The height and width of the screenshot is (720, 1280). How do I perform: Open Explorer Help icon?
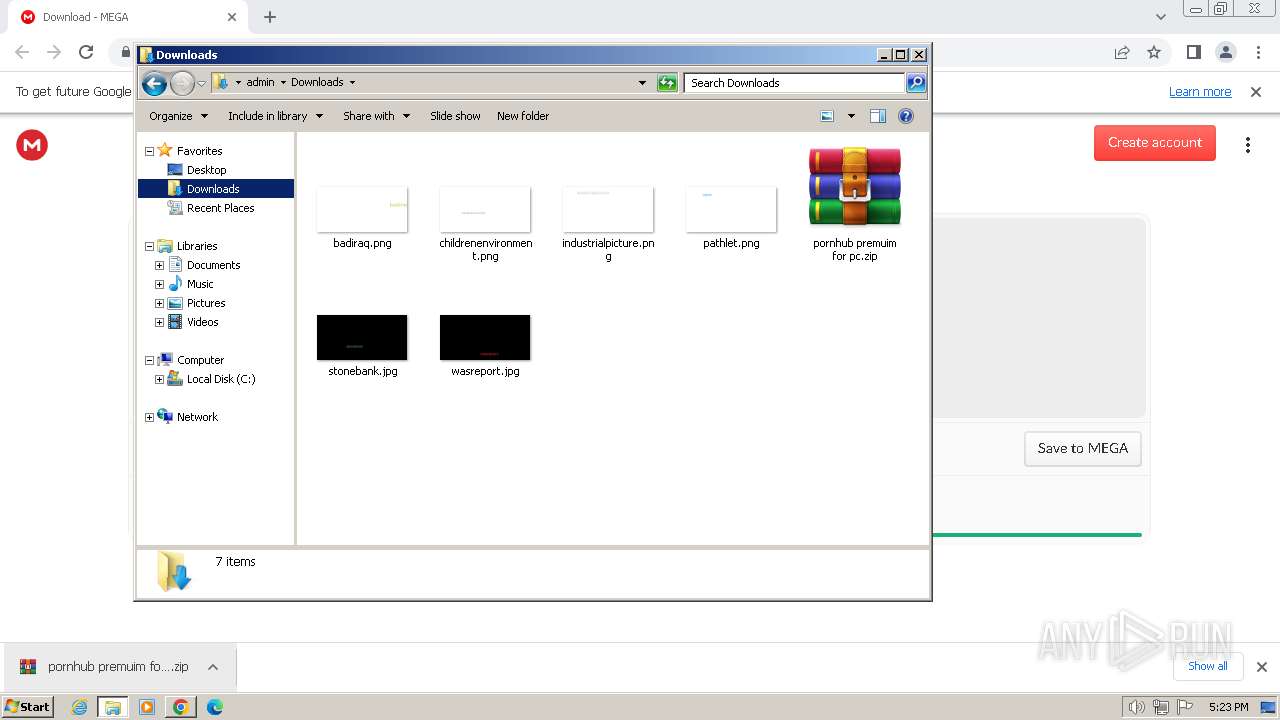[906, 116]
